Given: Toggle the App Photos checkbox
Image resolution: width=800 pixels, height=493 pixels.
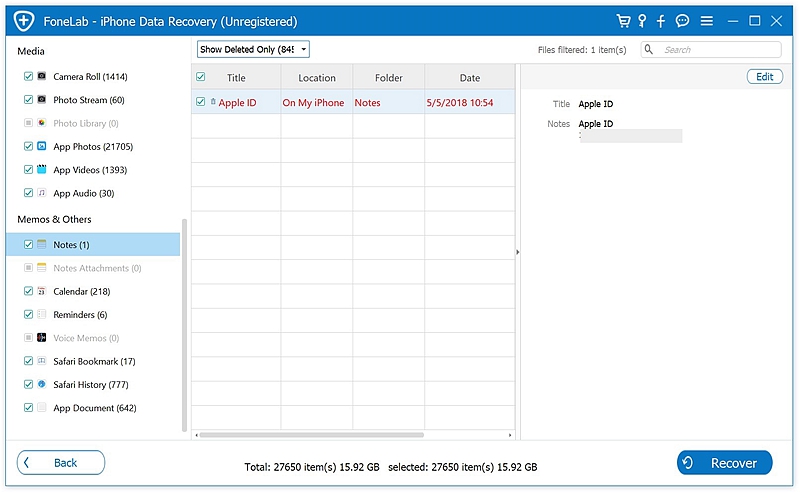Looking at the screenshot, I should pos(29,146).
